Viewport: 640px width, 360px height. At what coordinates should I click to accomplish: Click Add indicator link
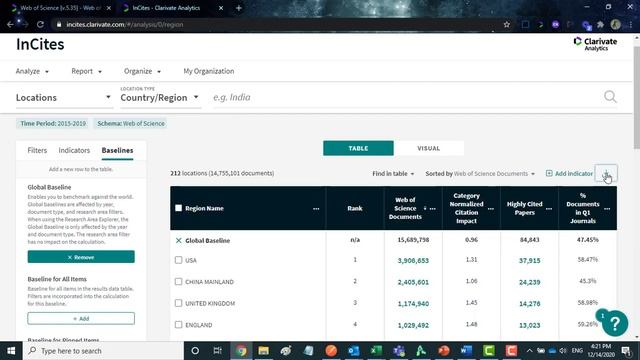click(569, 174)
